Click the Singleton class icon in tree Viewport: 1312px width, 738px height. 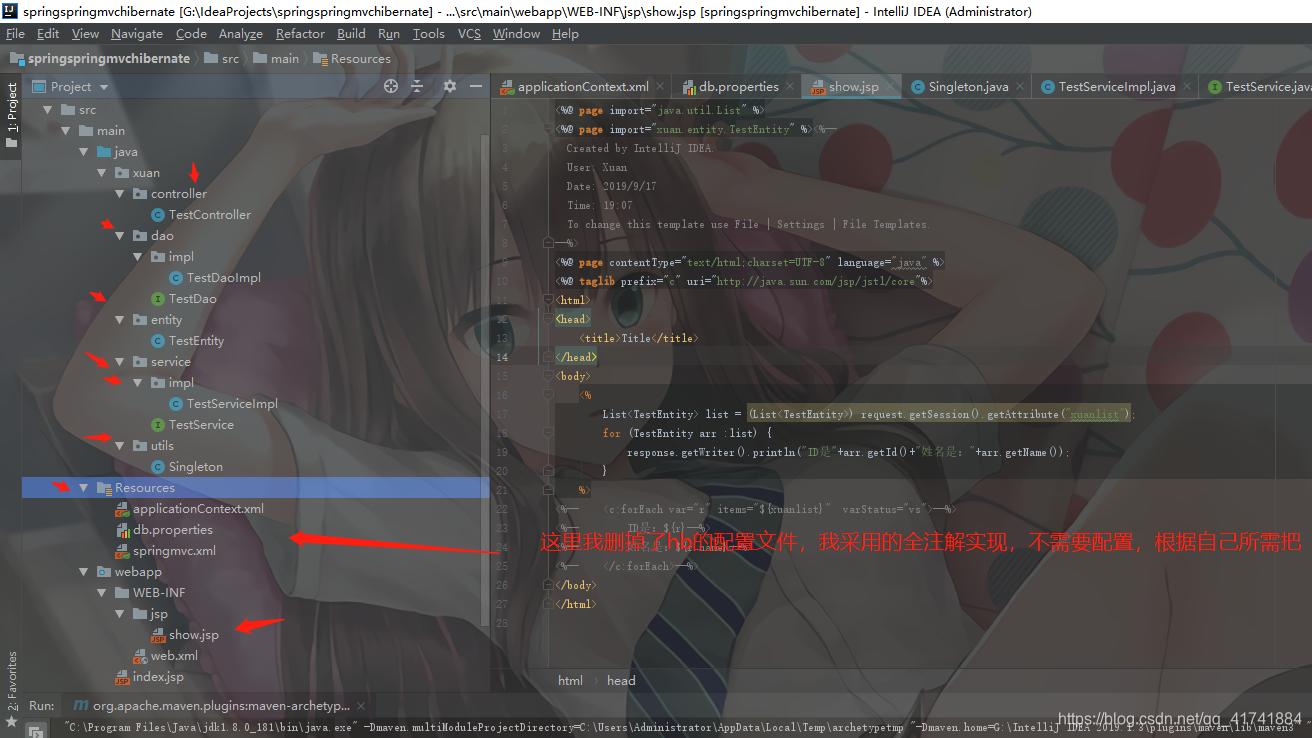158,467
